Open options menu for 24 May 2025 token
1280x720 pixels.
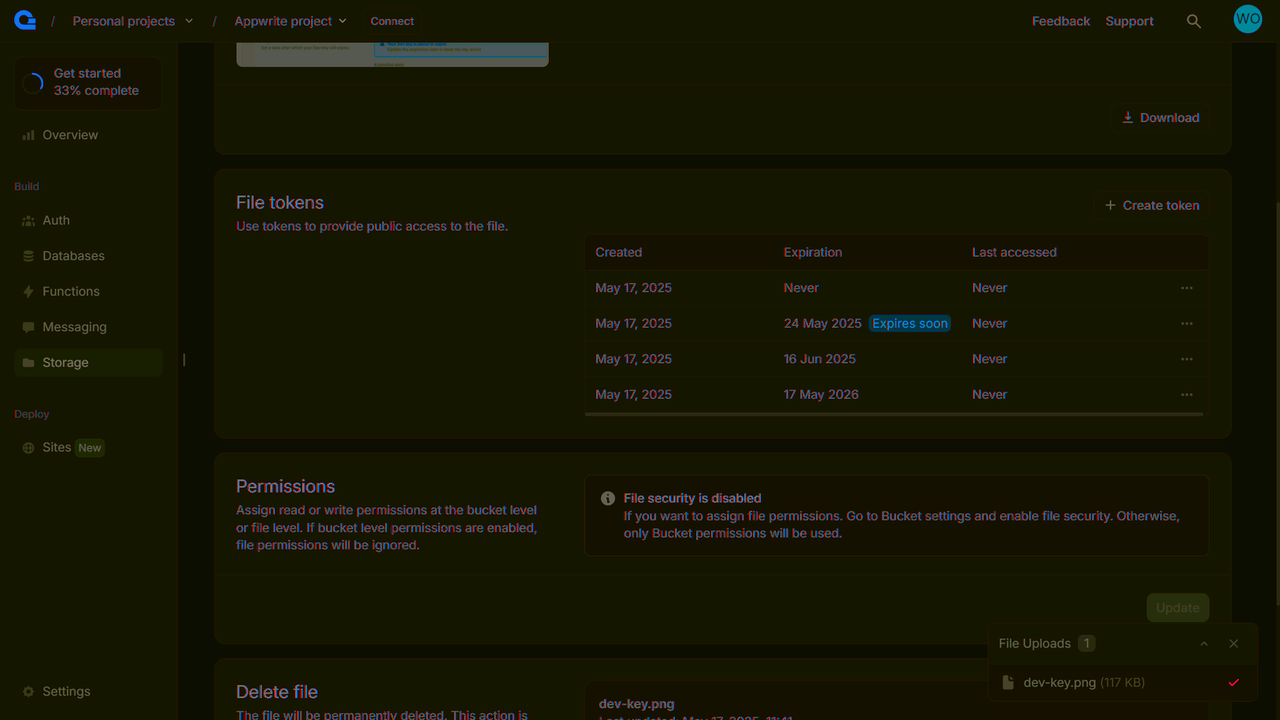tap(1186, 324)
